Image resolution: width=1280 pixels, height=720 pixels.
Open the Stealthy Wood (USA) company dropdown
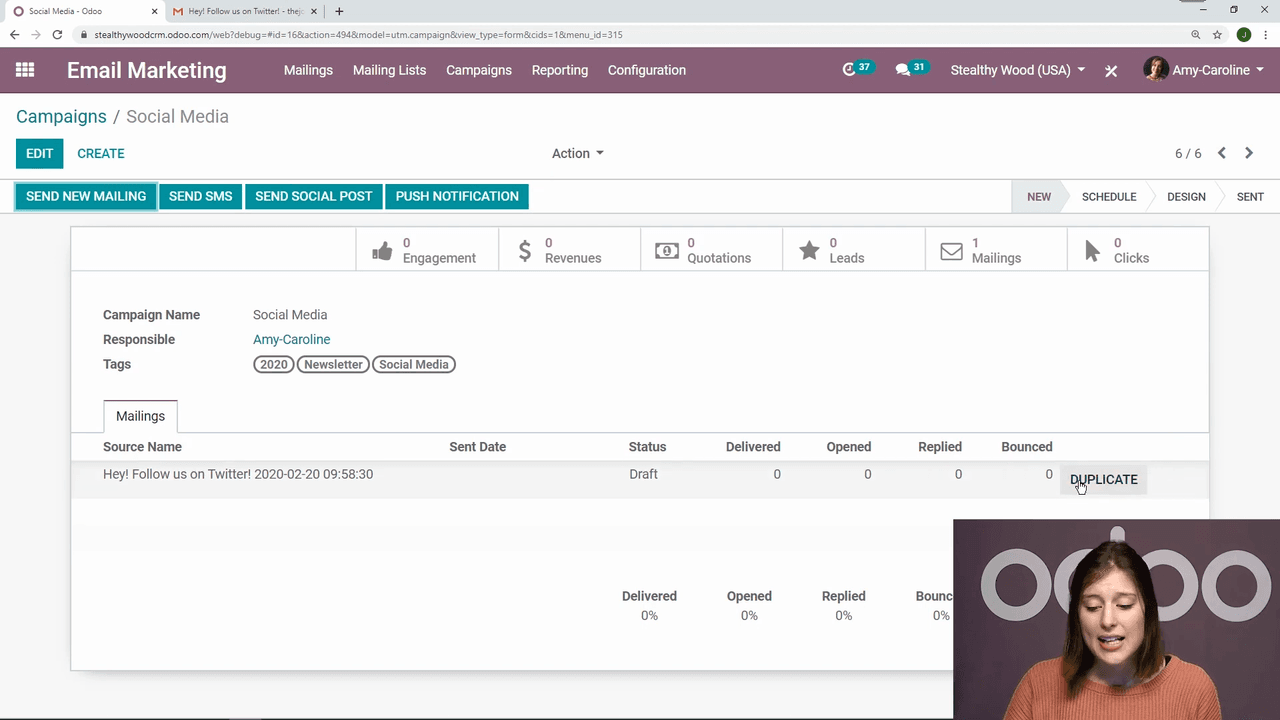pos(1017,70)
